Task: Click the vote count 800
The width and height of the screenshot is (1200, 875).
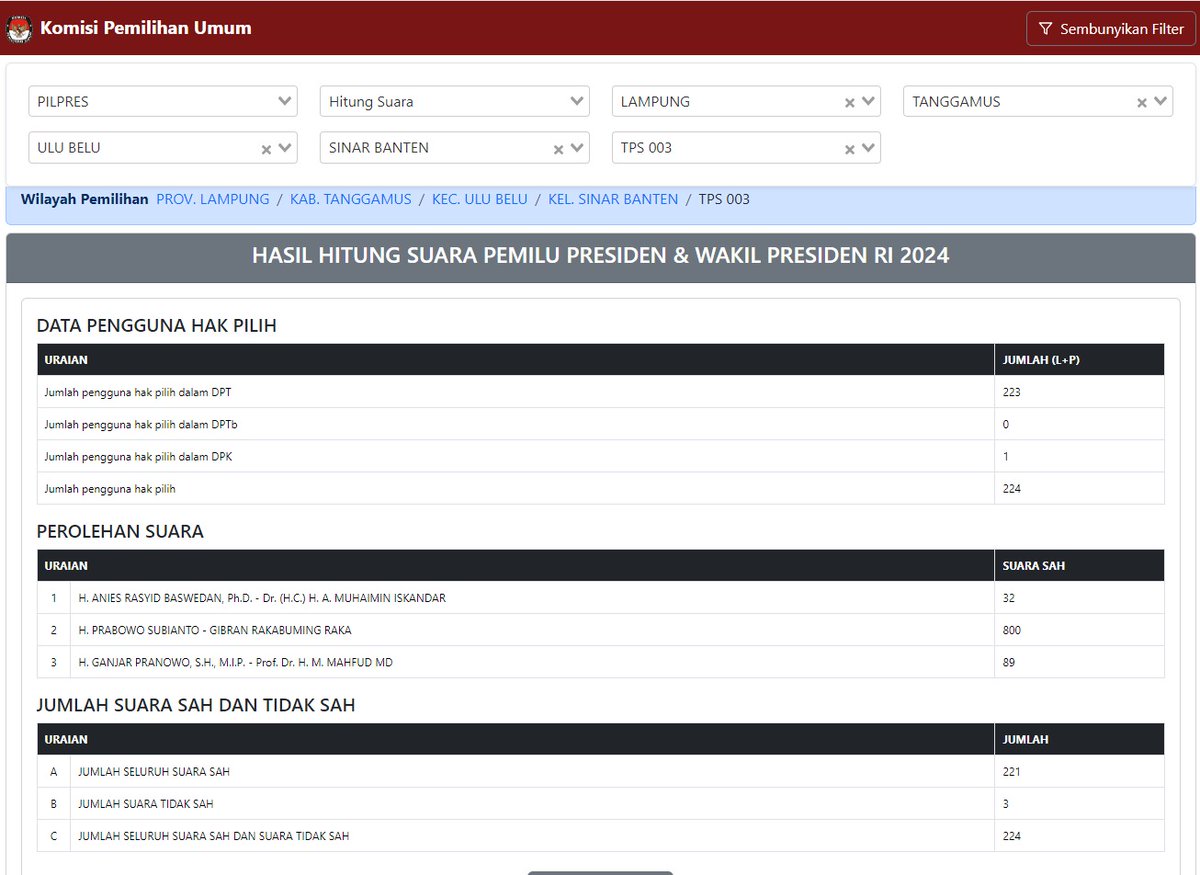Action: (x=1012, y=630)
